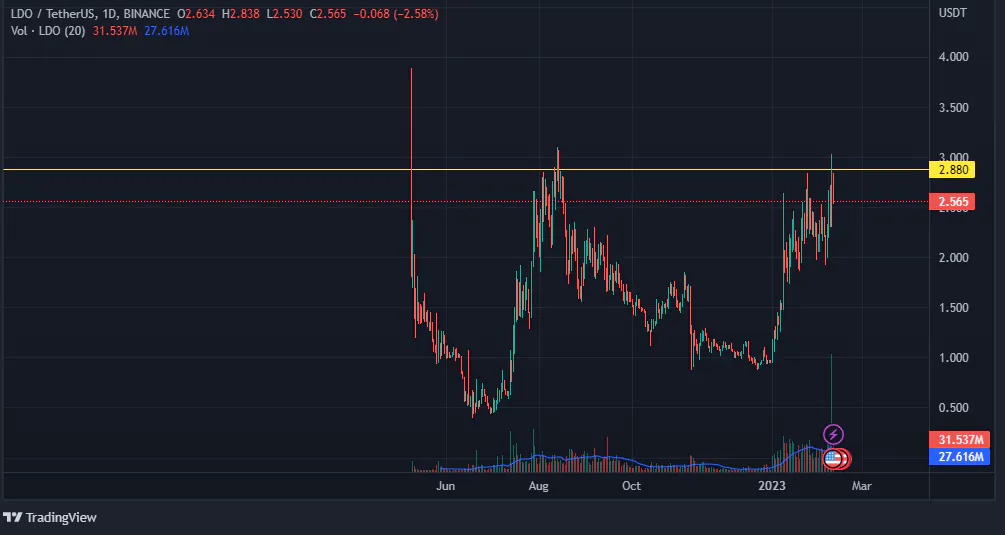Click the 1.000 price axis value
Screen dimensions: 1005x535
pos(953,358)
